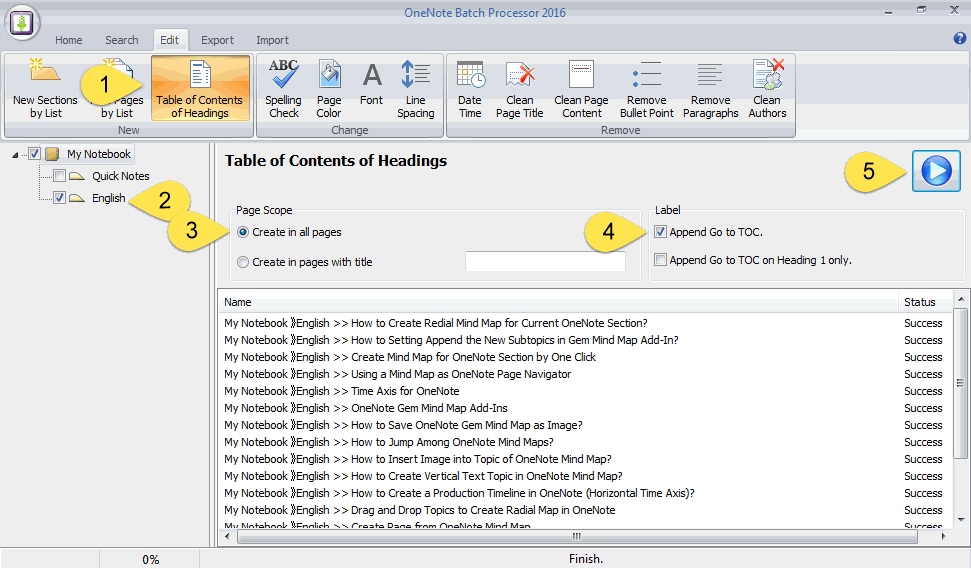This screenshot has height=569, width=971.
Task: Click the page title filter input field
Action: [x=545, y=261]
